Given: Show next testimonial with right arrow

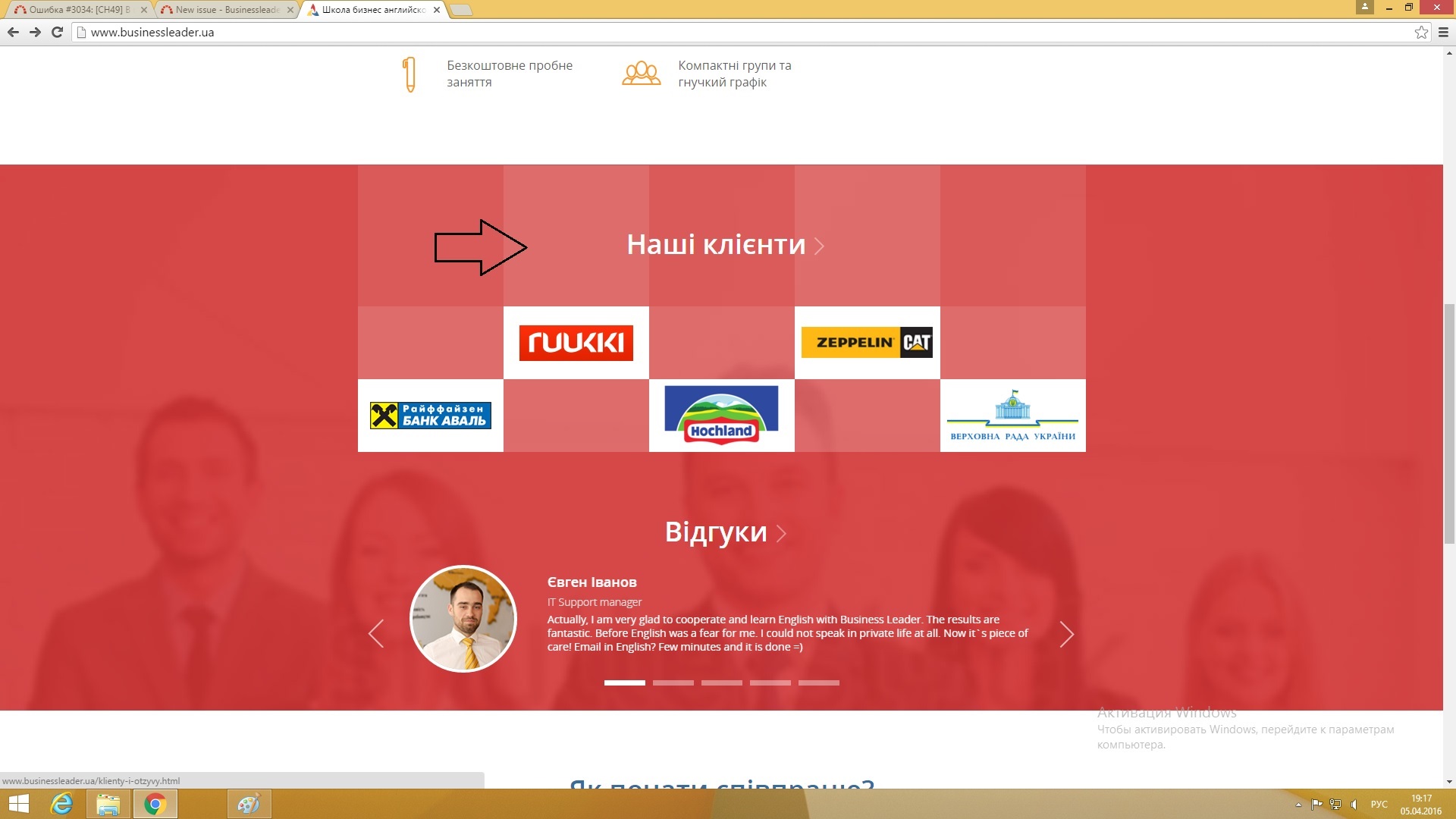Looking at the screenshot, I should tap(1066, 634).
